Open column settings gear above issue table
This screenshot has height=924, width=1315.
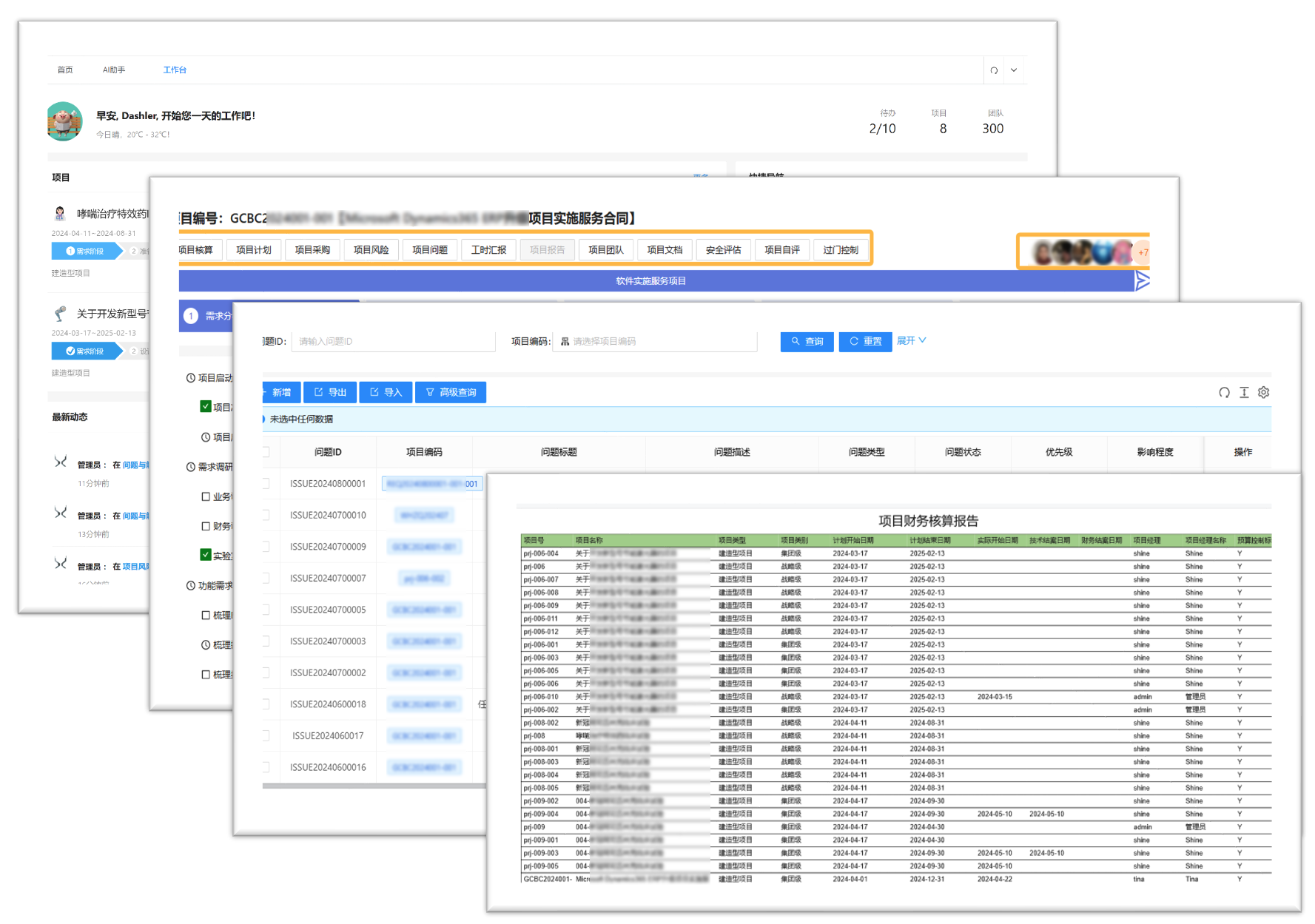(1264, 393)
